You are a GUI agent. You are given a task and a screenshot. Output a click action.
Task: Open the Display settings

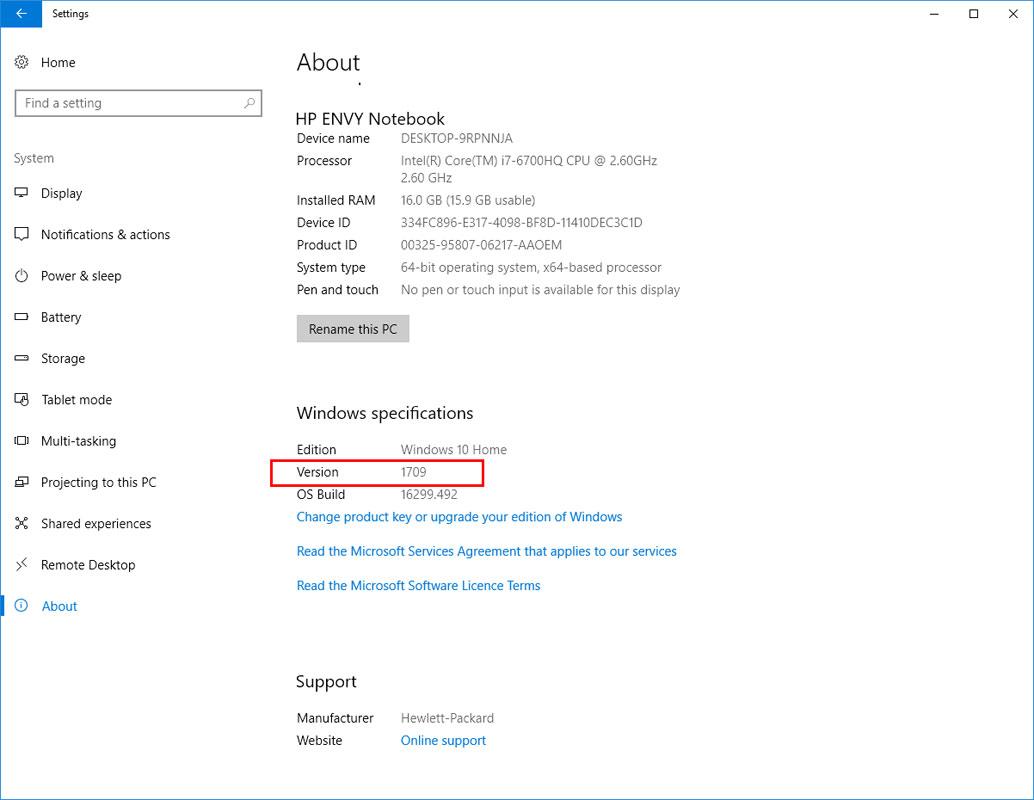click(61, 193)
